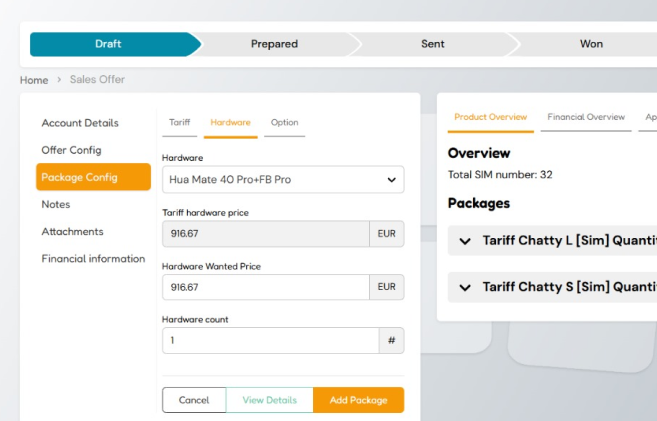Screen dimensions: 657x421
Task: Go to Financial information section
Action: pos(93,258)
